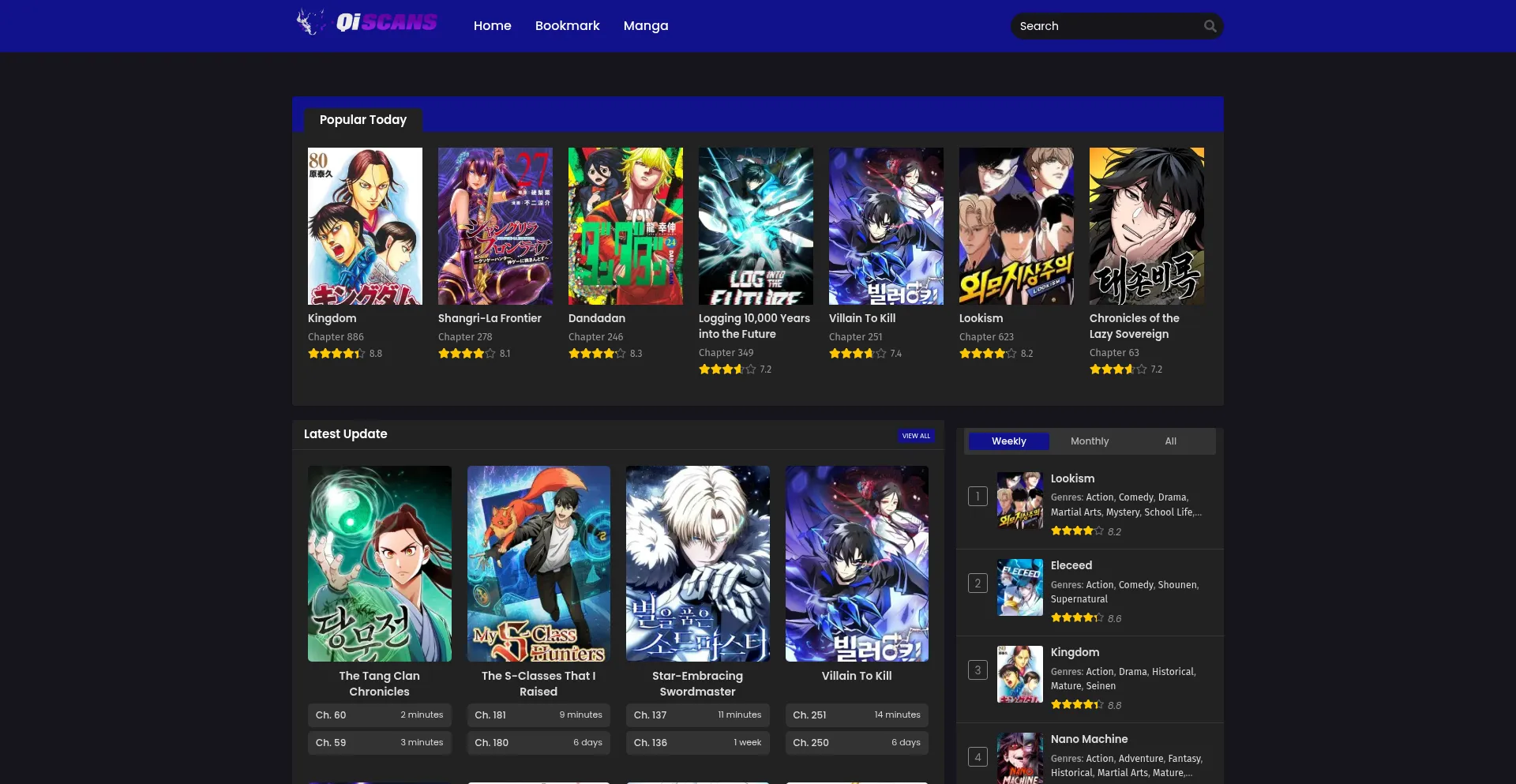Click Chronicles of the Lazy Sovereign title
The image size is (1516, 784).
coord(1135,326)
